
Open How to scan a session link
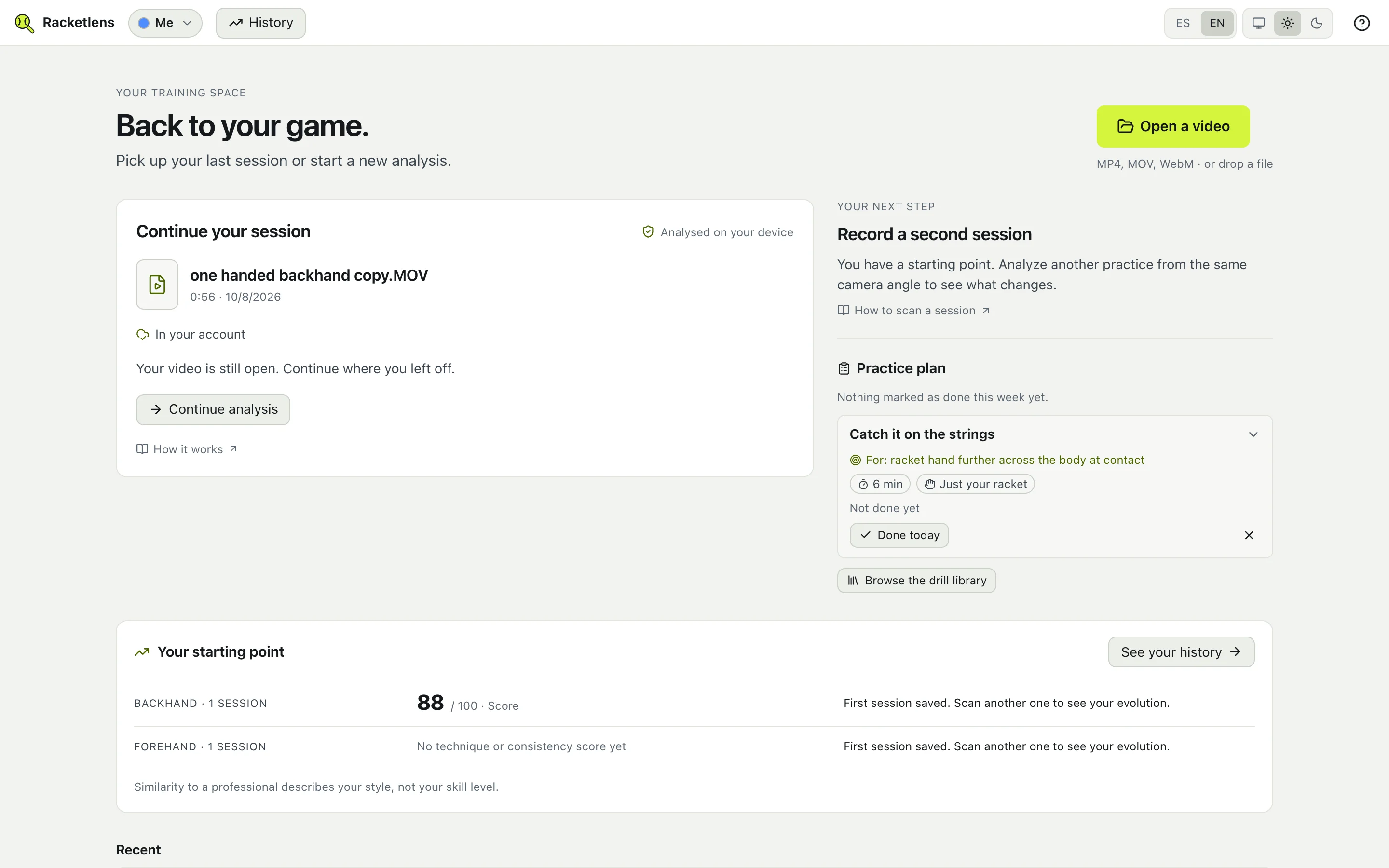(914, 310)
